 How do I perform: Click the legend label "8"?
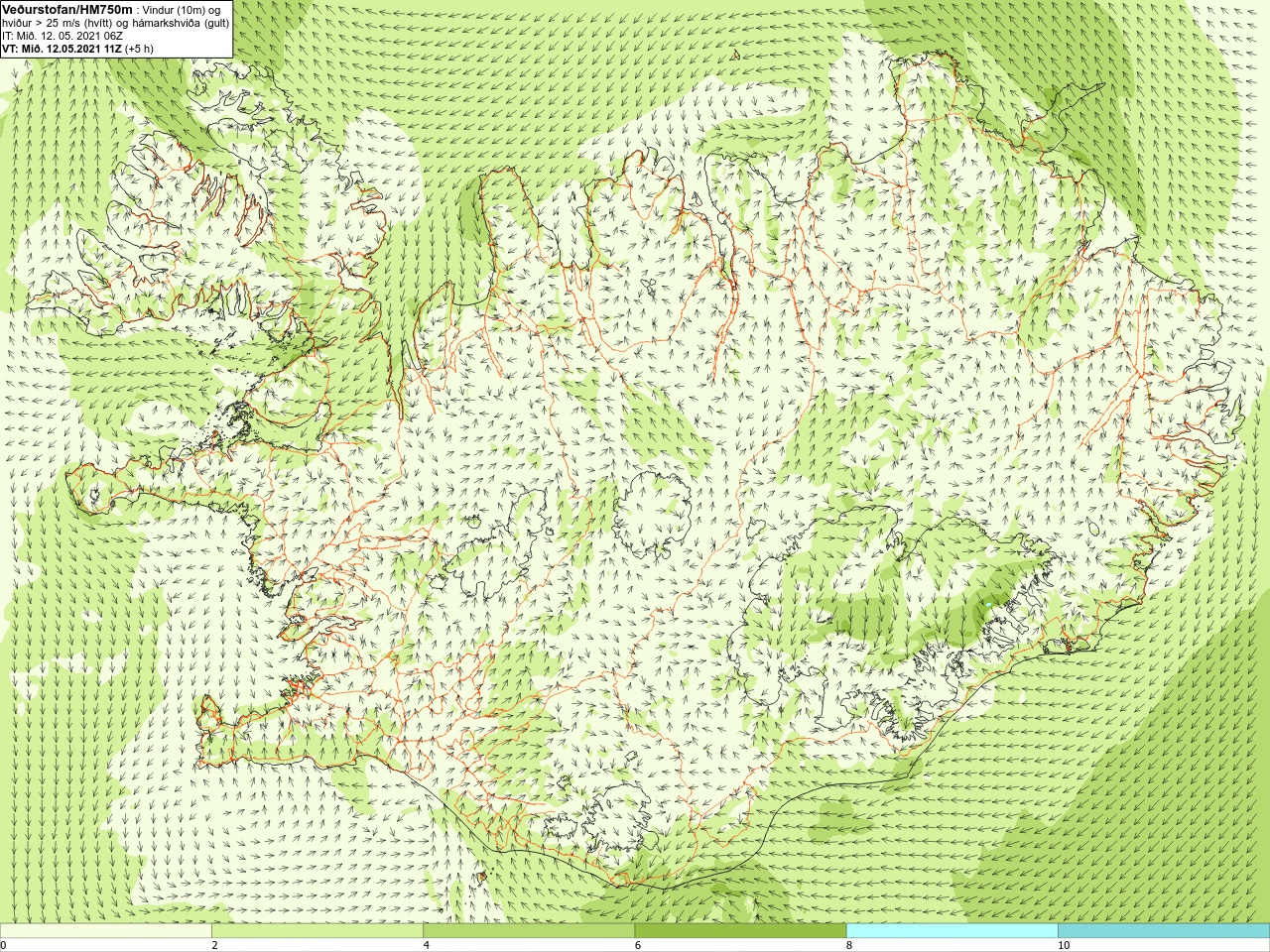[x=848, y=945]
